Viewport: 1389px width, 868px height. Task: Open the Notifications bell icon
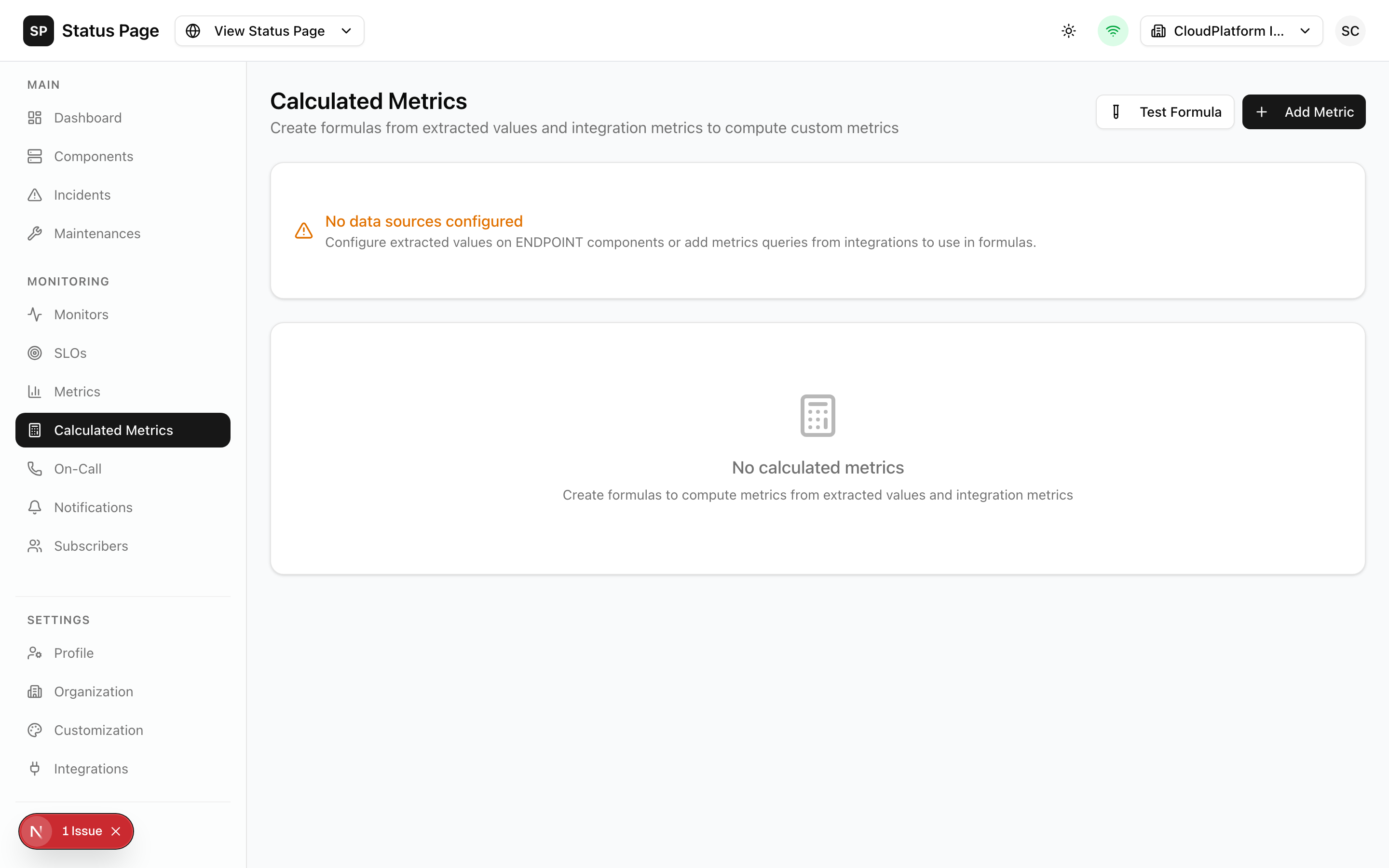pos(34,507)
